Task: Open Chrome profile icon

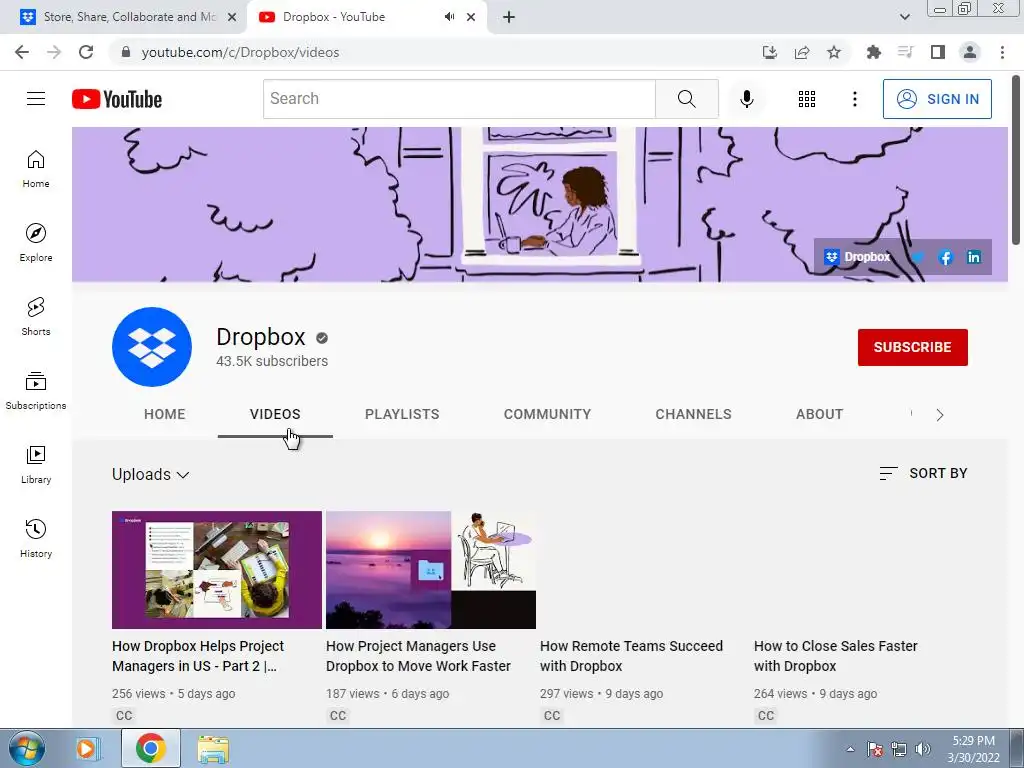Action: point(970,52)
